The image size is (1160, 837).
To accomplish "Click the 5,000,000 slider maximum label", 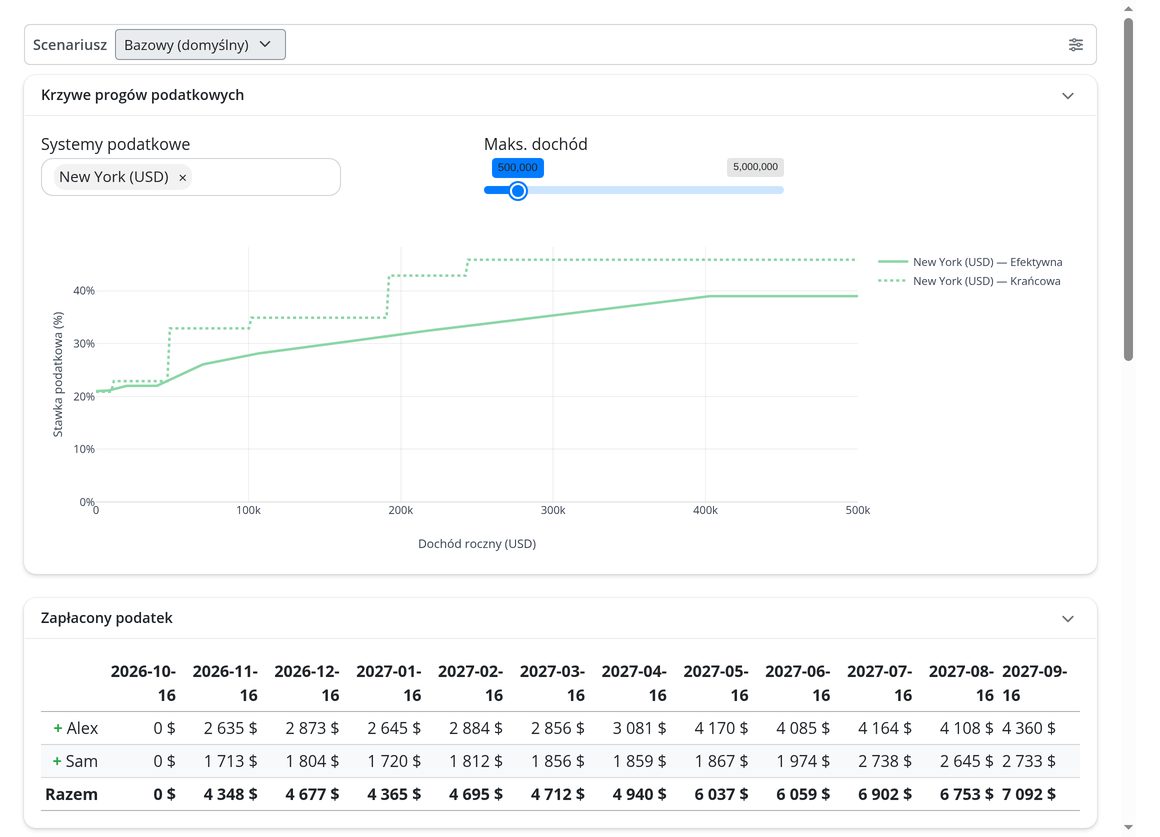I will click(x=755, y=167).
